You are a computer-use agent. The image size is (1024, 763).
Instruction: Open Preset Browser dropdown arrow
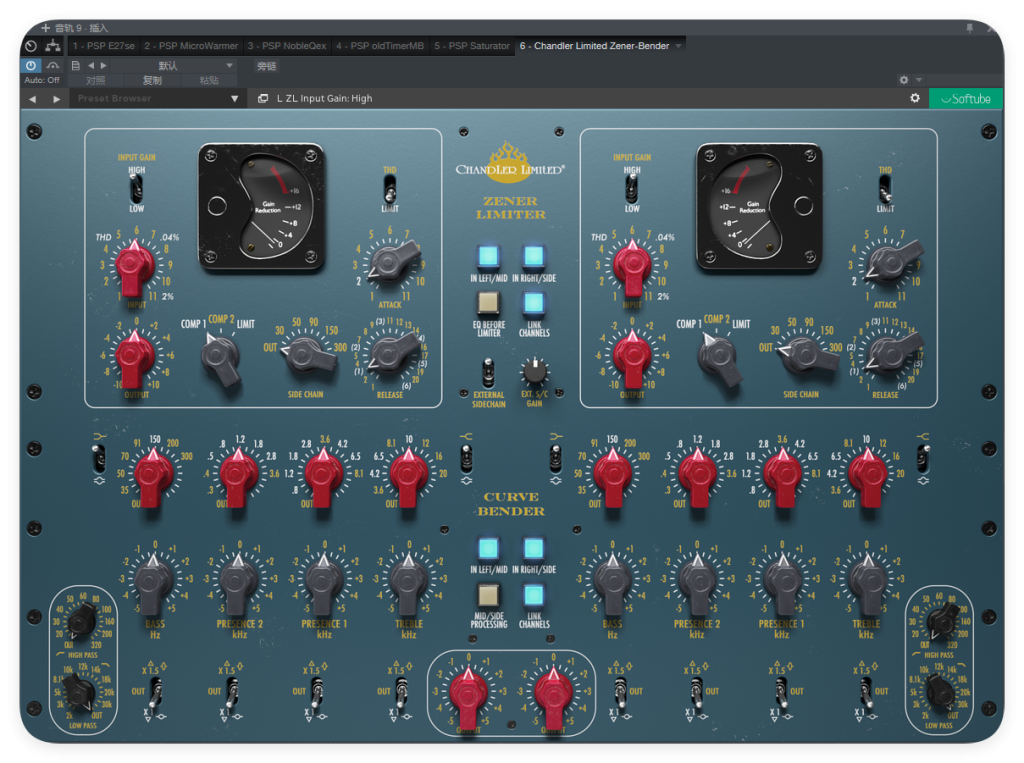(x=234, y=99)
